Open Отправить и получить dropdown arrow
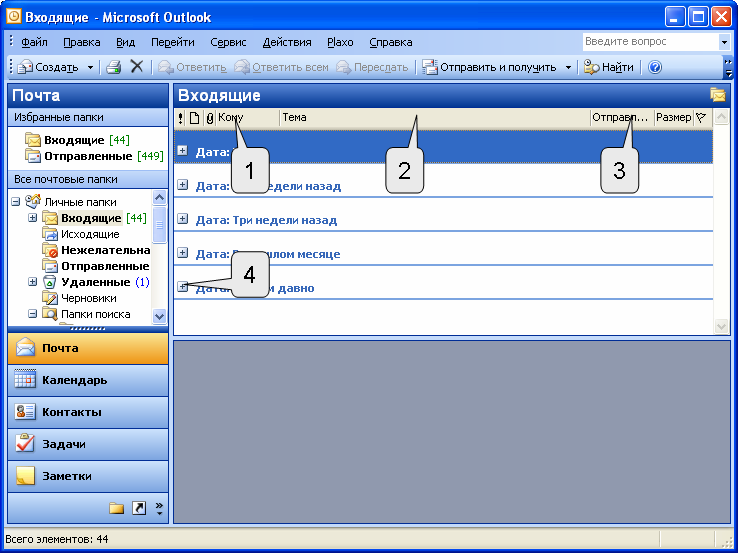Image resolution: width=738 pixels, height=553 pixels. click(x=568, y=67)
